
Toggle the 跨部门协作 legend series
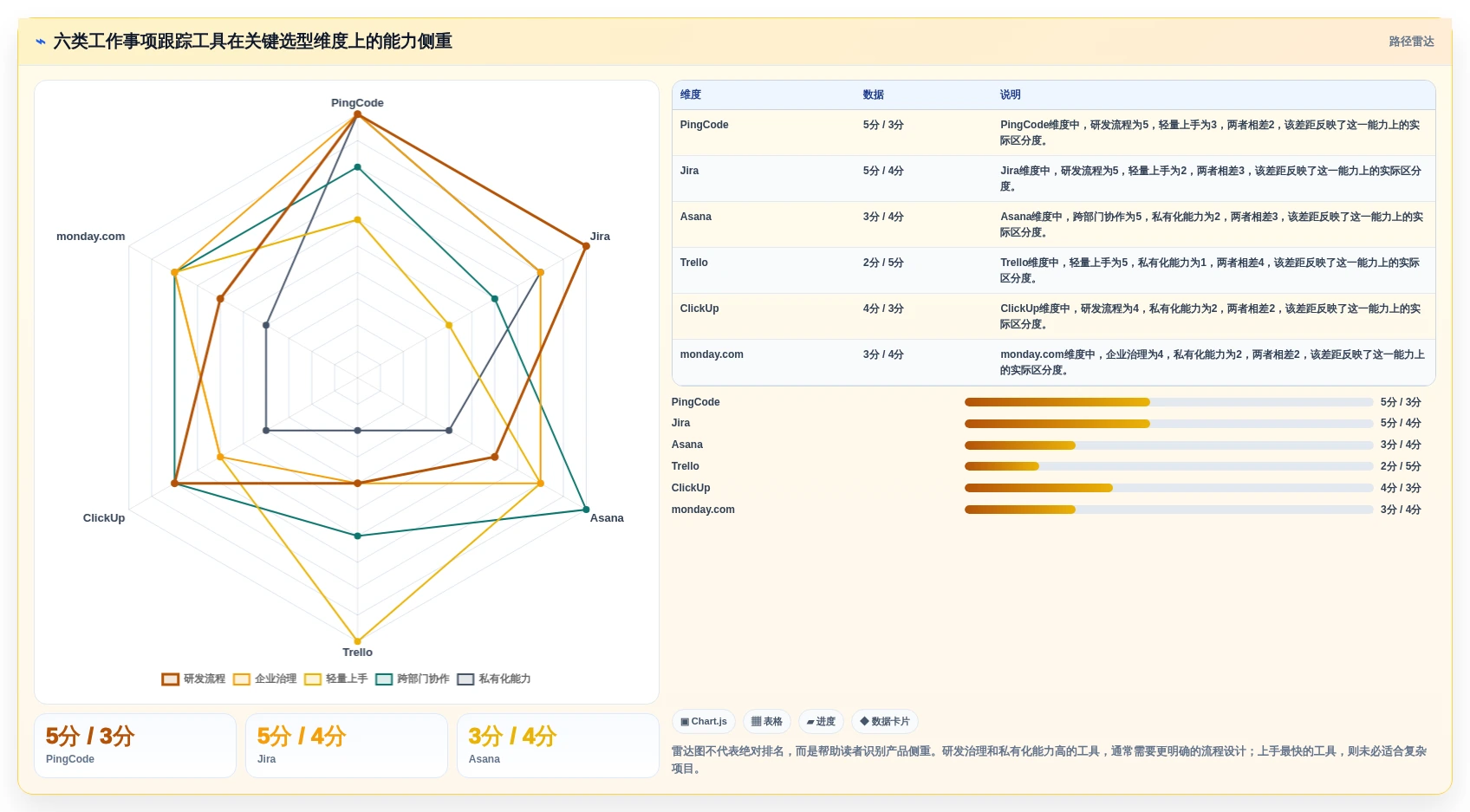[x=412, y=679]
